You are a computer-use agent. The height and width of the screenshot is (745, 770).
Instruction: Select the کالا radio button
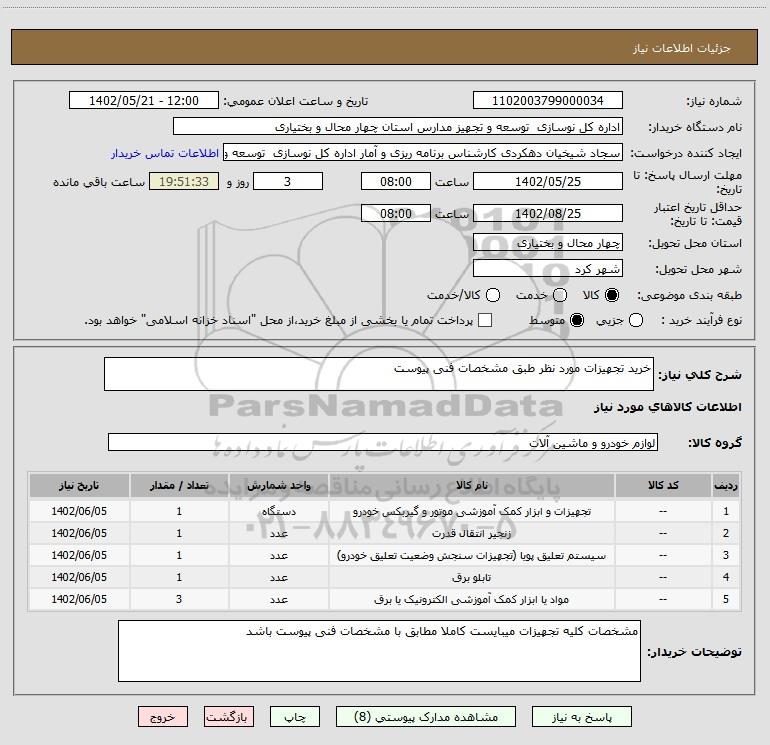pyautogui.click(x=612, y=295)
